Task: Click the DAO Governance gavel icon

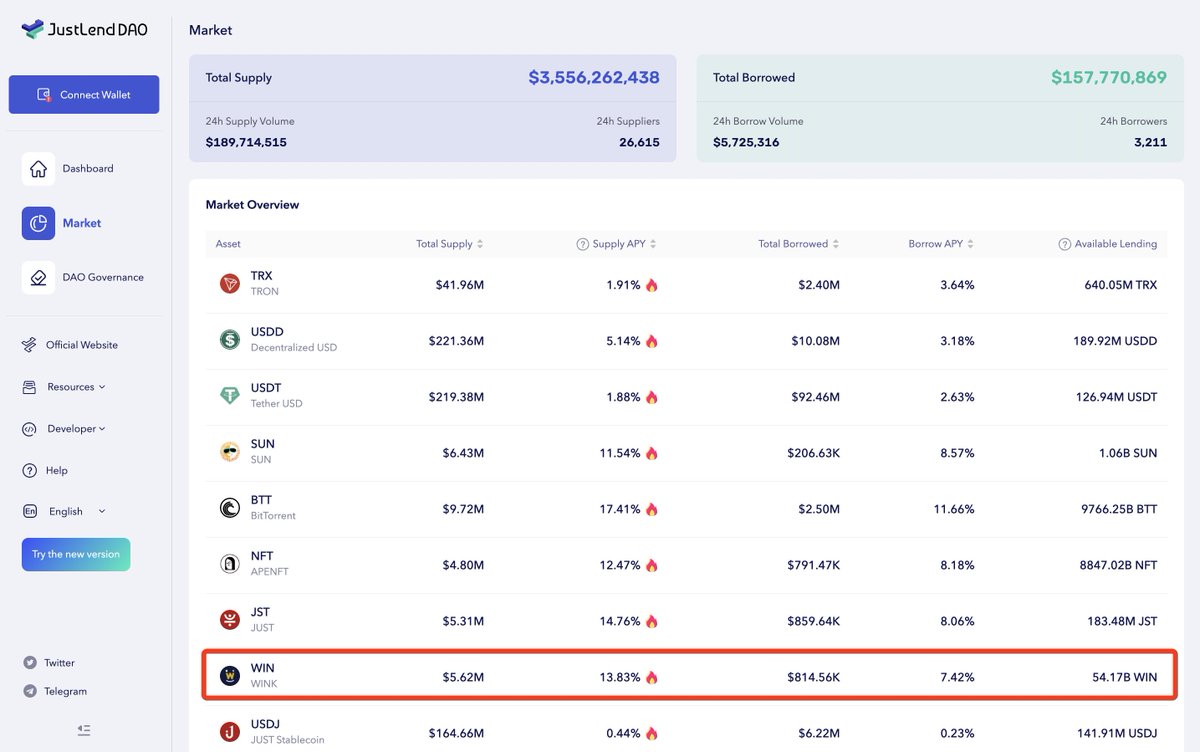Action: click(x=38, y=277)
